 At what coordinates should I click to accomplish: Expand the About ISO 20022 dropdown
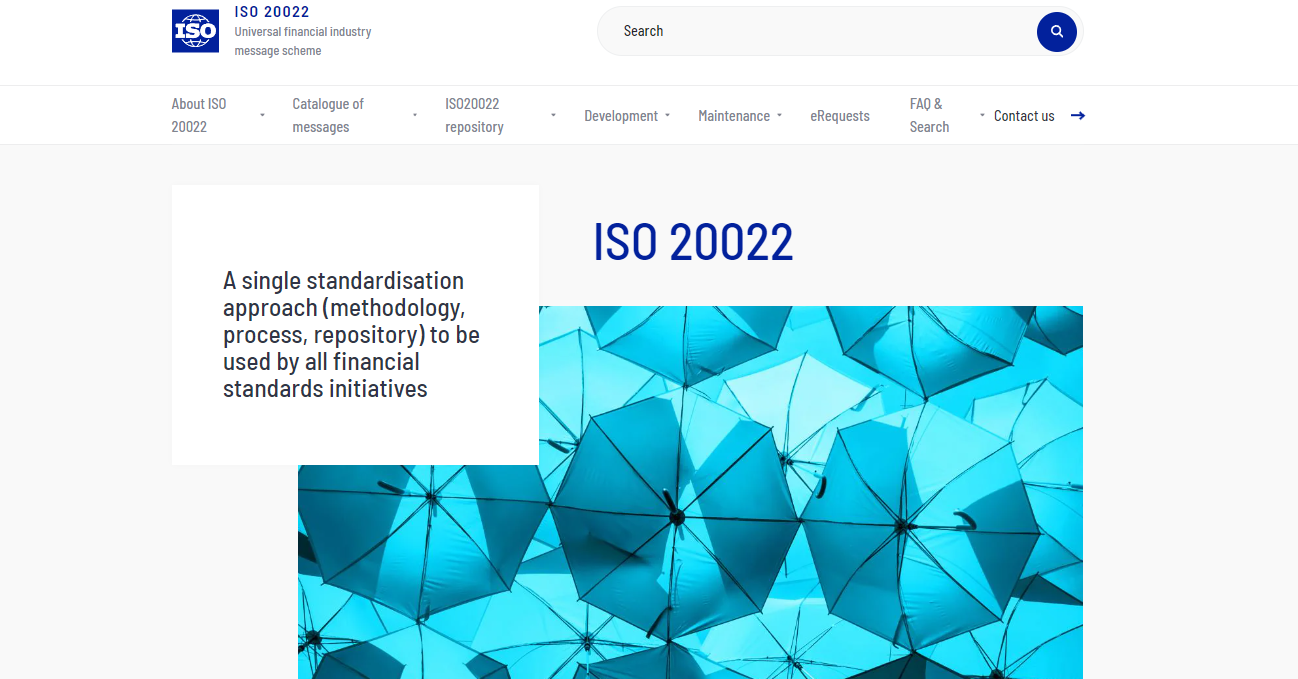(262, 115)
